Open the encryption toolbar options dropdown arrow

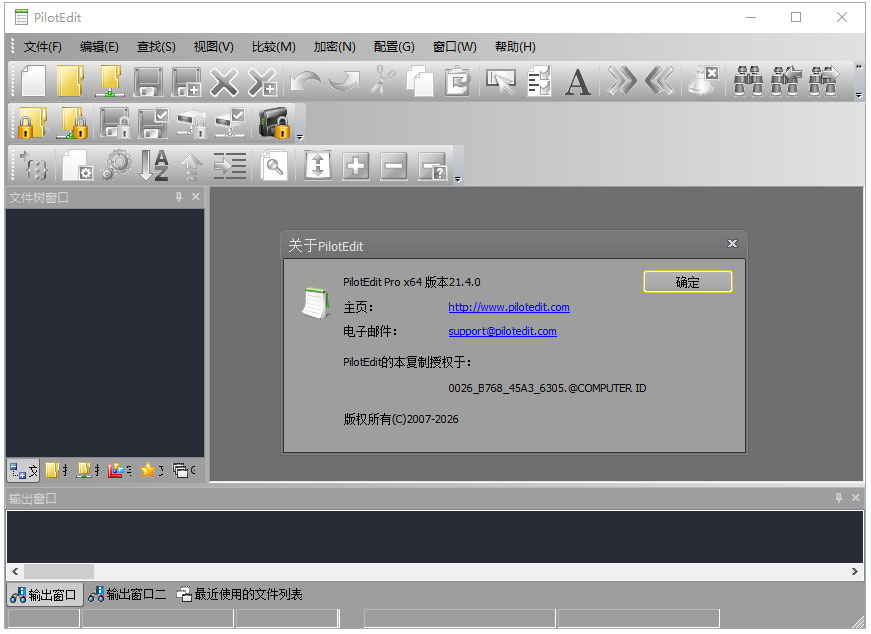[x=299, y=137]
